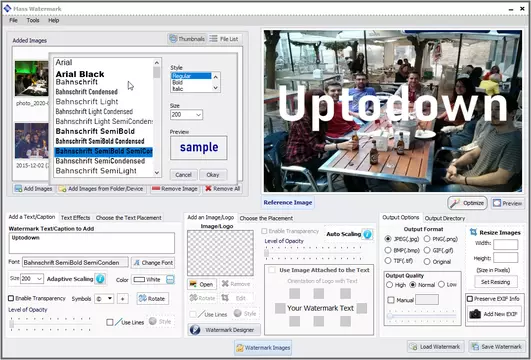Expand the text Size 200 combo box

(x=32, y=279)
